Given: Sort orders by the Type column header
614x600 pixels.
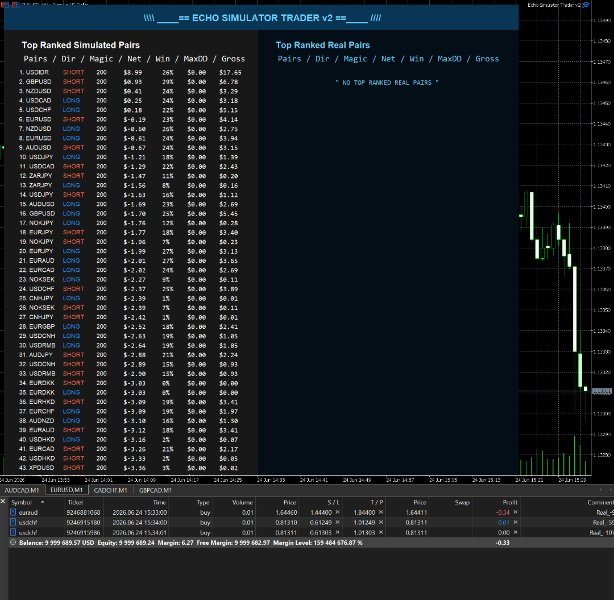Looking at the screenshot, I should (203, 502).
